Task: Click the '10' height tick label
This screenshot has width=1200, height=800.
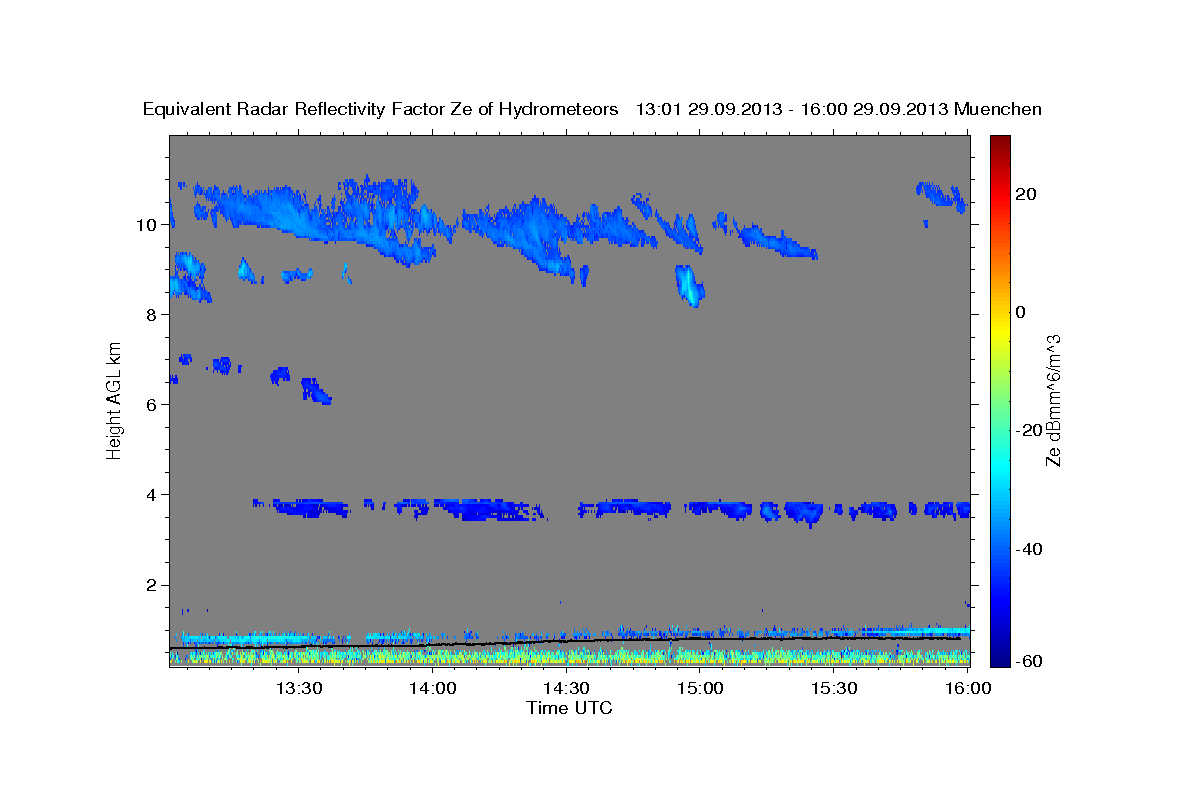Action: [148, 224]
